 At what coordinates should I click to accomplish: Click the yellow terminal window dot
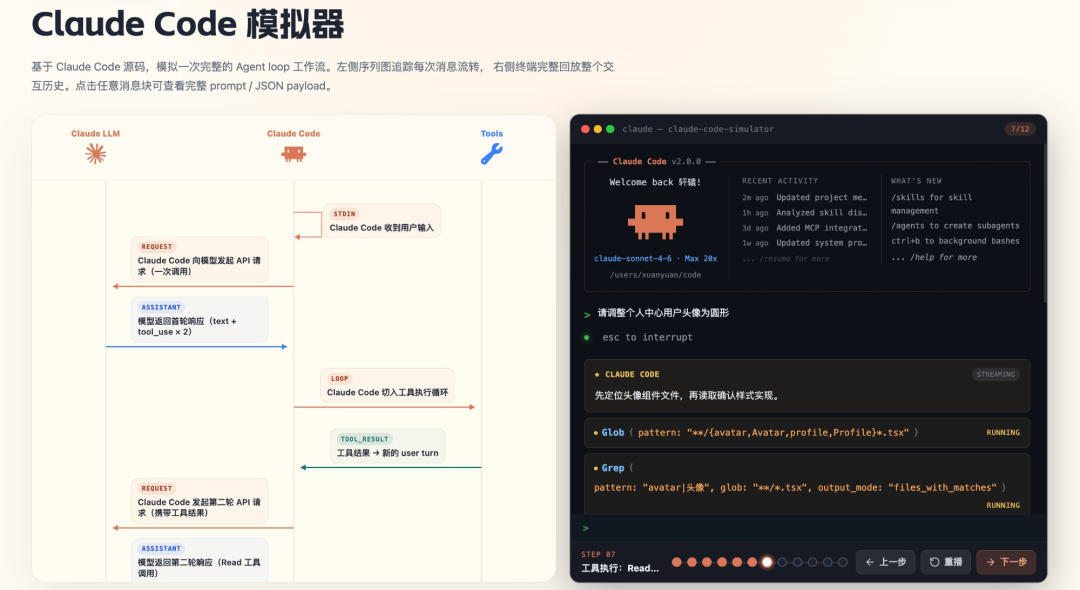598,129
